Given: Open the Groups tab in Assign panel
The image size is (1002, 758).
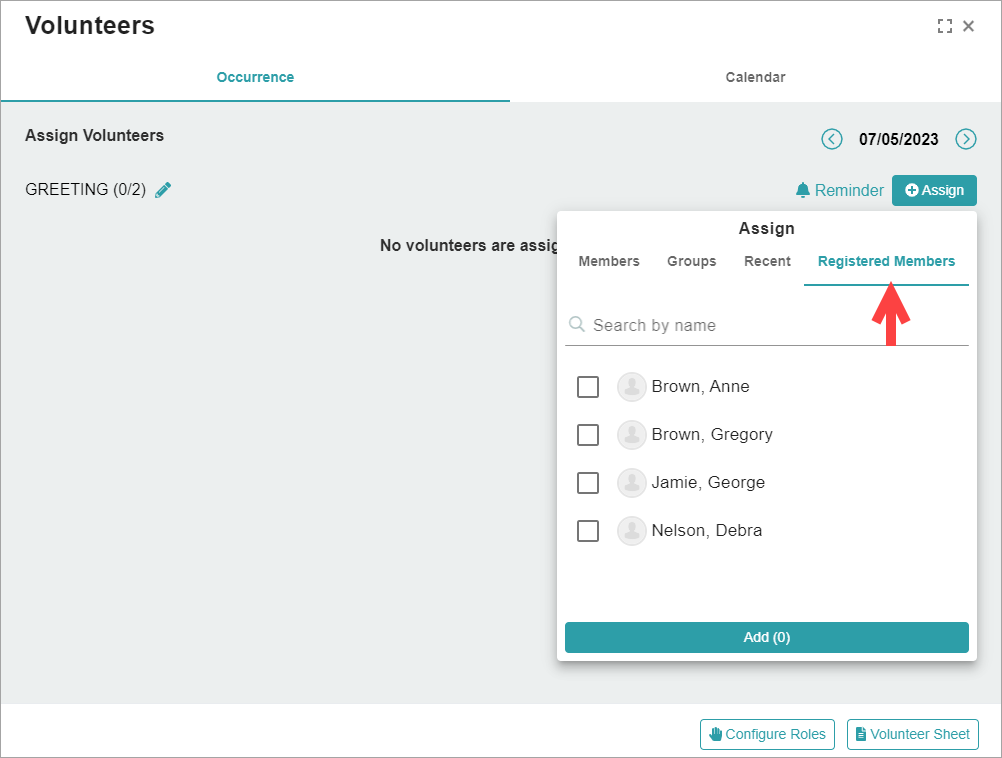Looking at the screenshot, I should click(x=691, y=261).
